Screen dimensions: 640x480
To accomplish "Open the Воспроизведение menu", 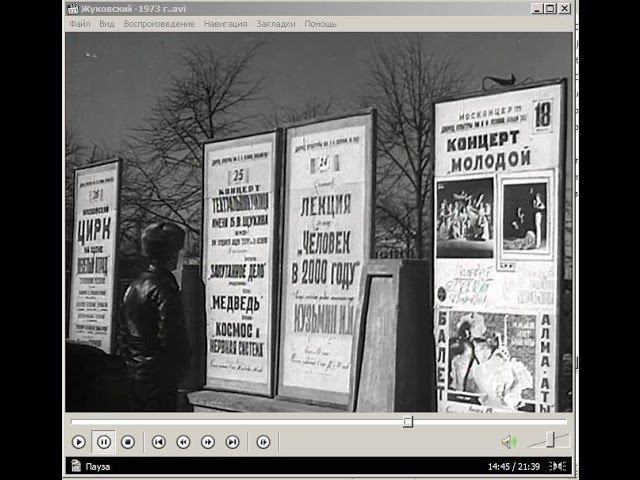I will (x=159, y=24).
